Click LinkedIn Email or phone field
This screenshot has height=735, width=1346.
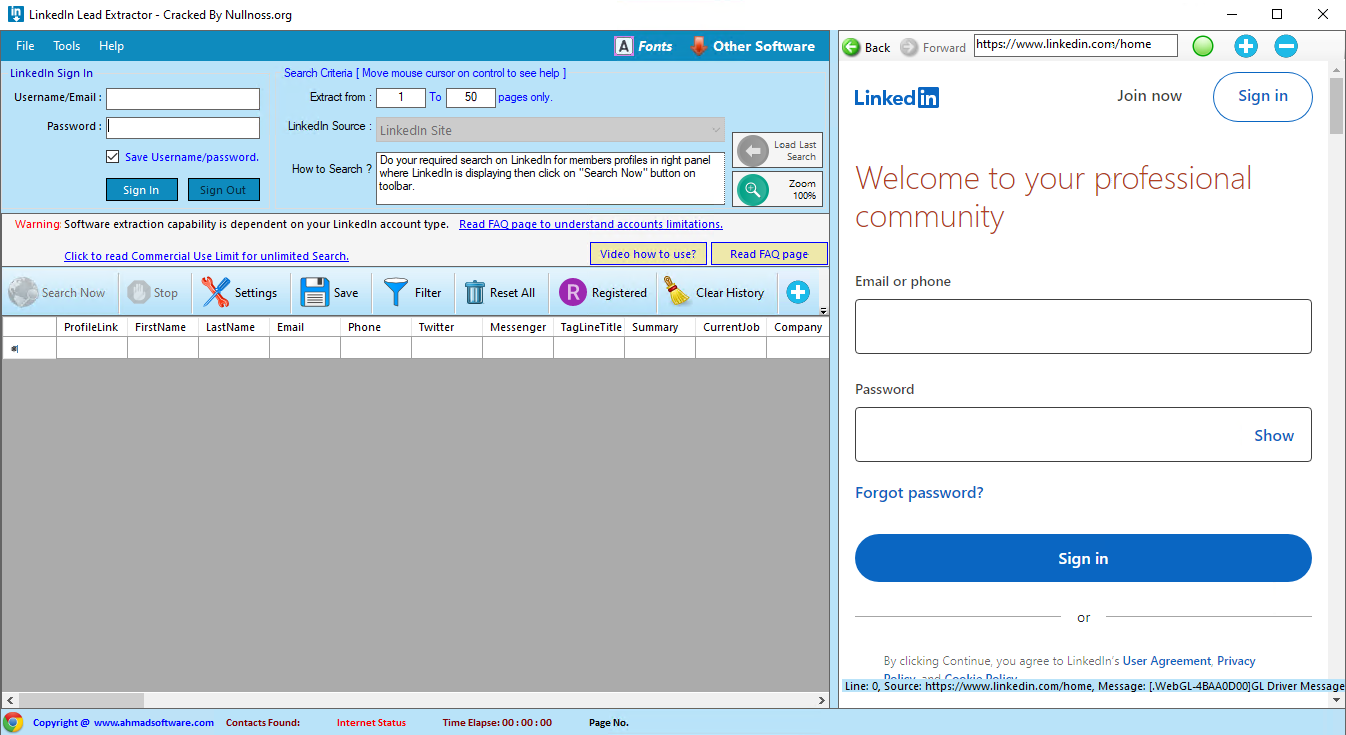(x=1083, y=326)
